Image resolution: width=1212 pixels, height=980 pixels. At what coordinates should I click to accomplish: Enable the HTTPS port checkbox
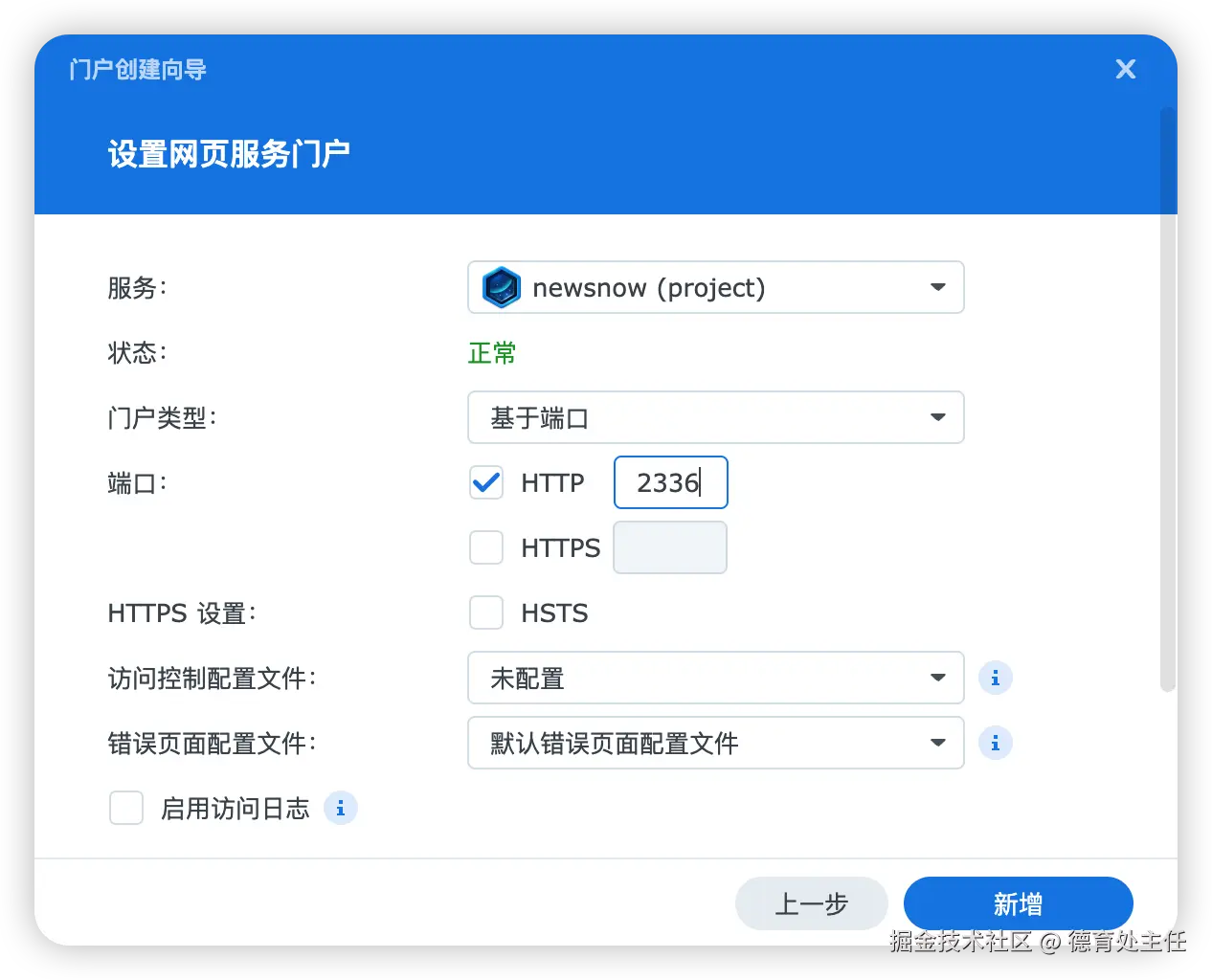coord(486,547)
